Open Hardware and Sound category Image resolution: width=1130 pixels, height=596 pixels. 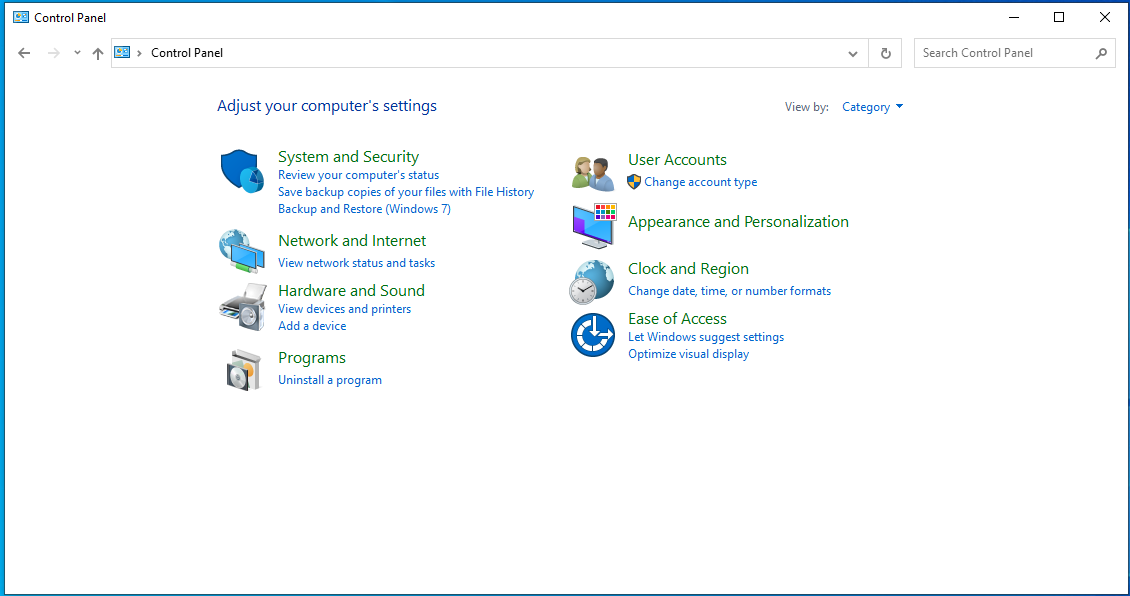point(351,290)
